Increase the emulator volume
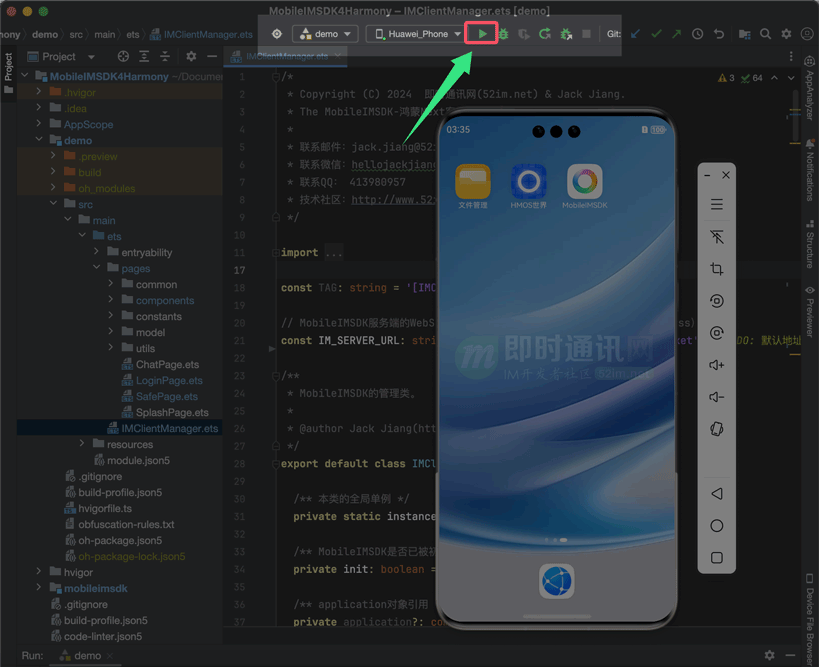This screenshot has height=667, width=819. (716, 364)
